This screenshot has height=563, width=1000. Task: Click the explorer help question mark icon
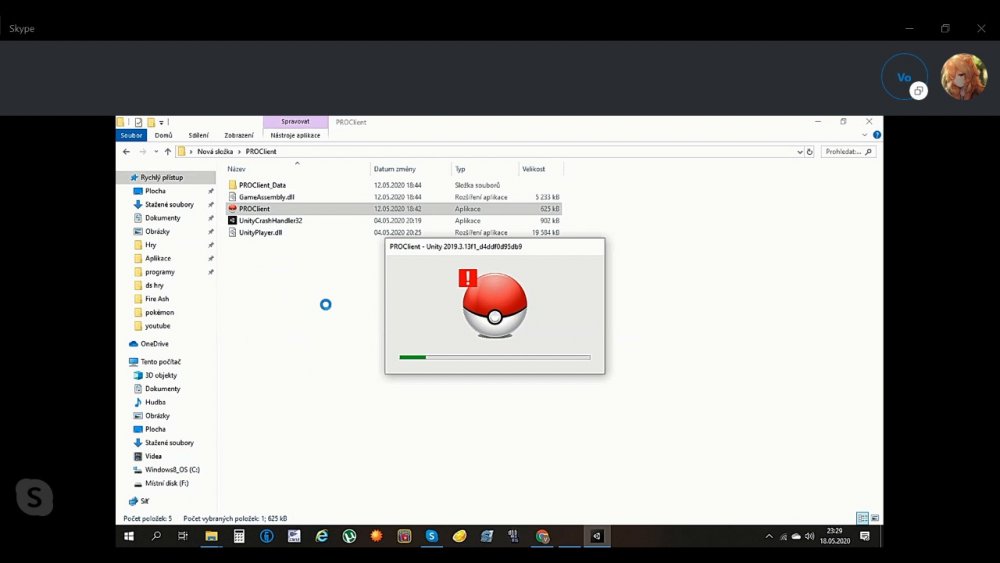[877, 135]
